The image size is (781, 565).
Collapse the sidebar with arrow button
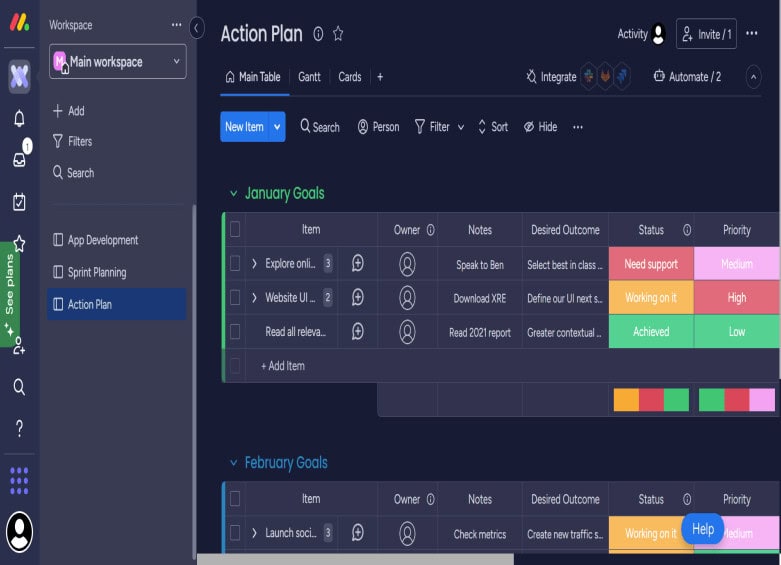pyautogui.click(x=196, y=28)
